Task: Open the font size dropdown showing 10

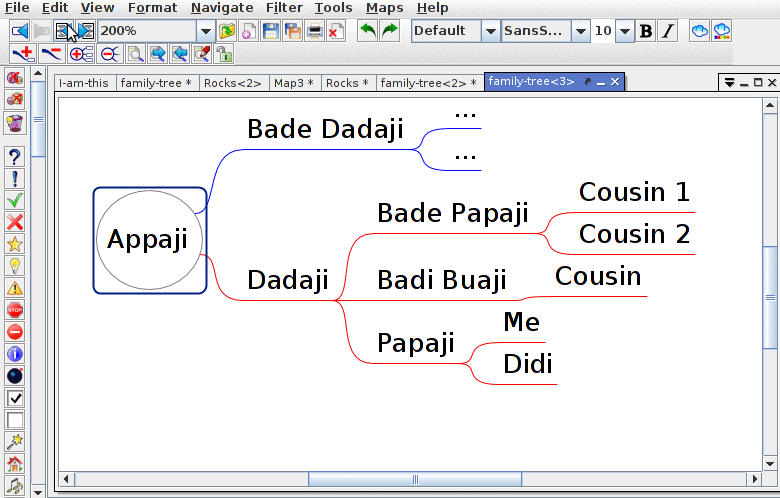Action: coord(625,31)
